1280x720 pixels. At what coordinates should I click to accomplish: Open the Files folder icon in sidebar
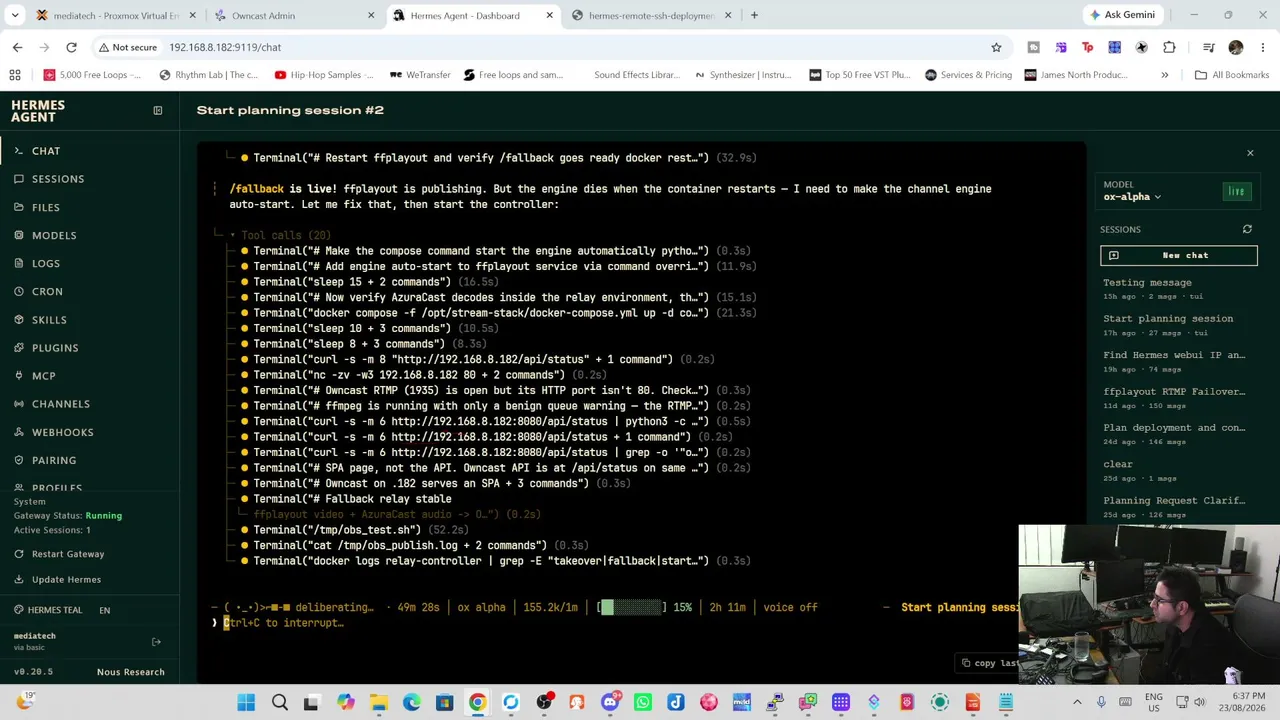pos(19,207)
